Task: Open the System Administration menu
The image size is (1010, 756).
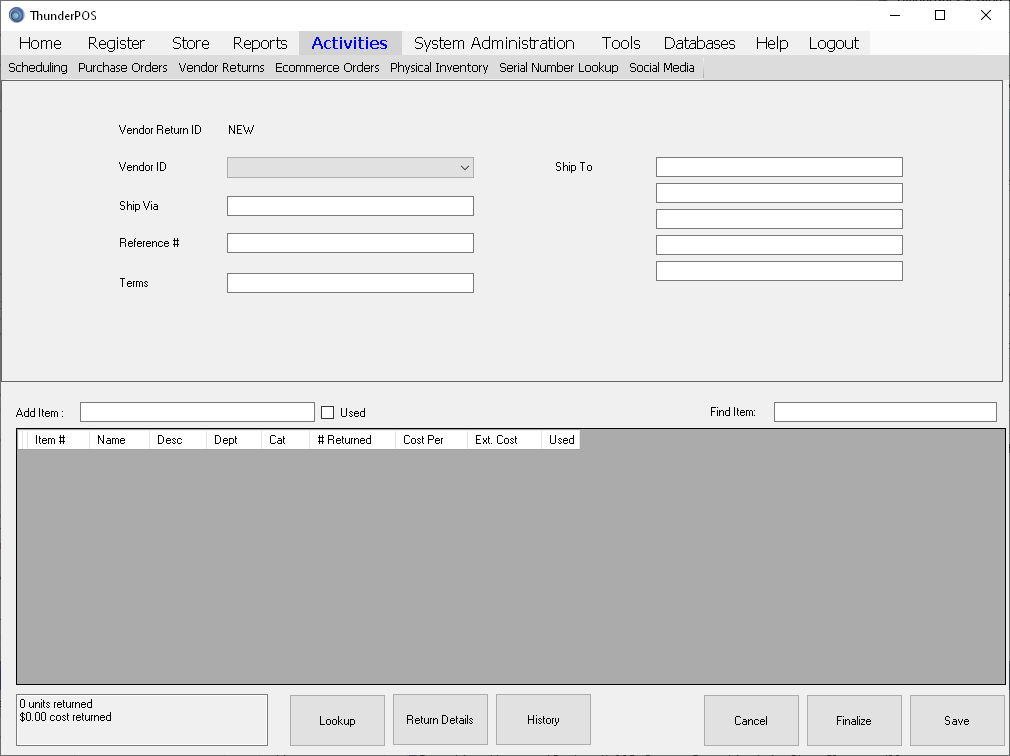Action: [494, 43]
